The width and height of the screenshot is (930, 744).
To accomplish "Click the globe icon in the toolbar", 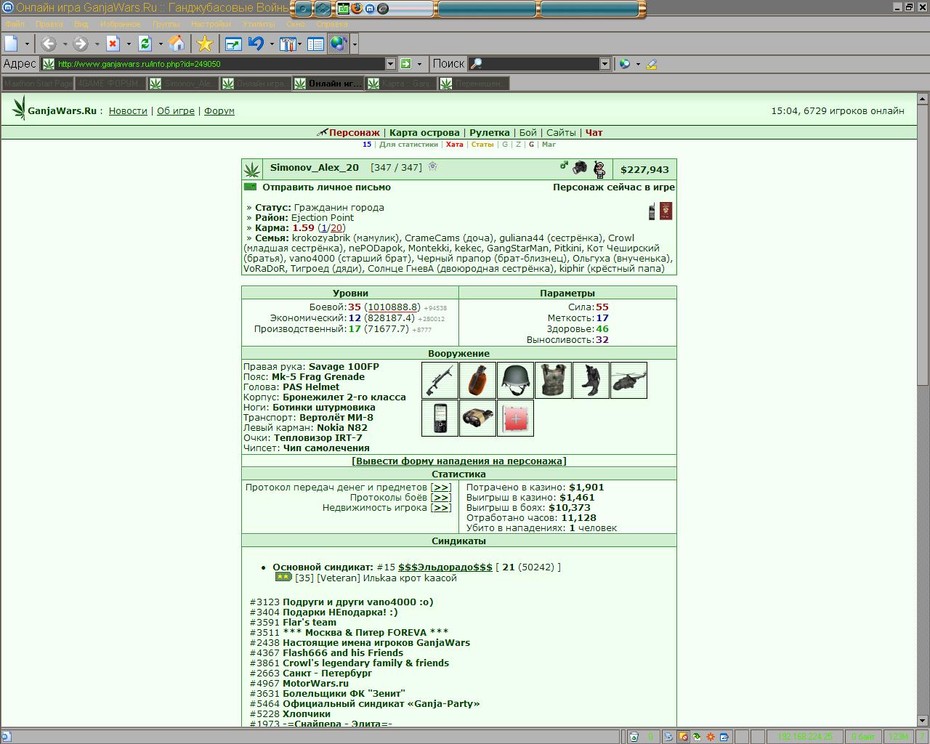I will click(338, 43).
